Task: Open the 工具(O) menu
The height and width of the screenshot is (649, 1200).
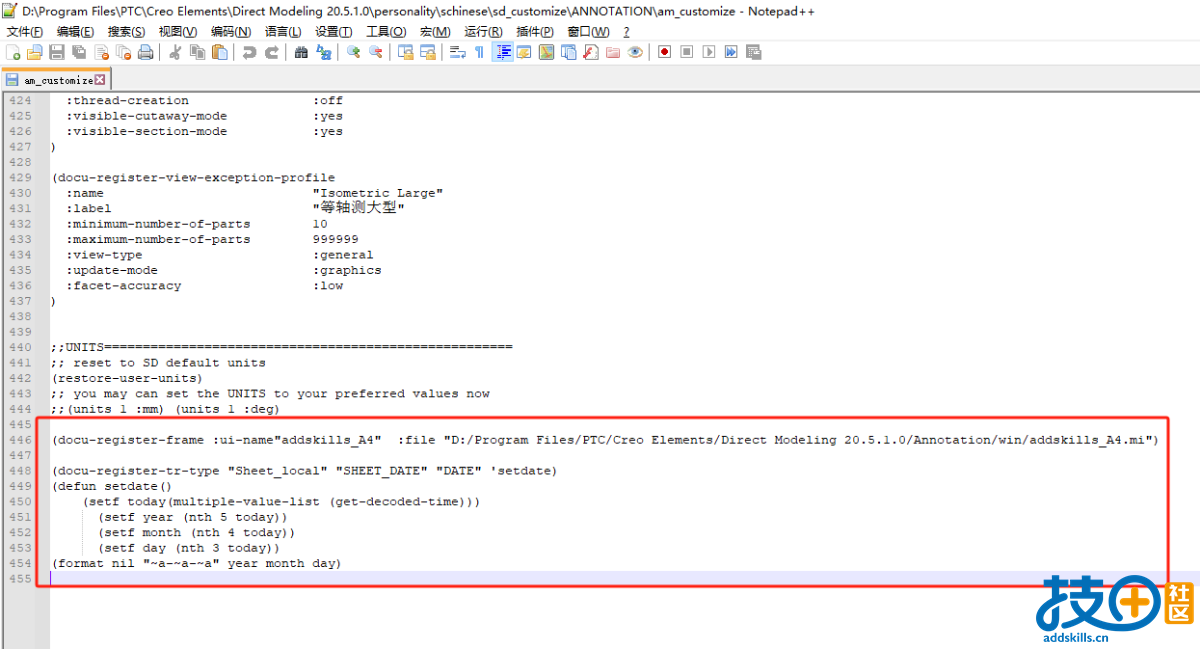Action: pyautogui.click(x=386, y=32)
